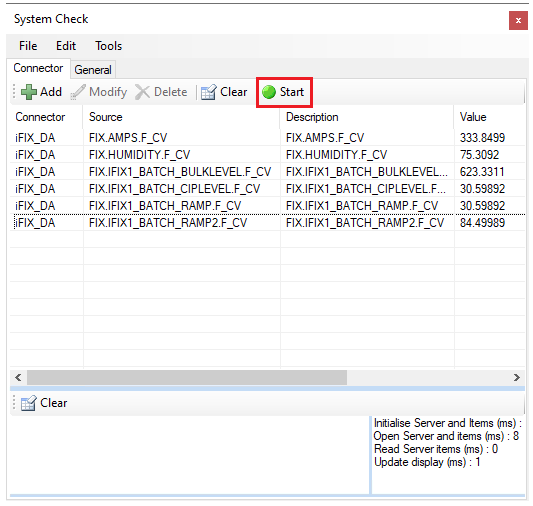Click the 'Read Server items (ms)' line

tap(436, 449)
